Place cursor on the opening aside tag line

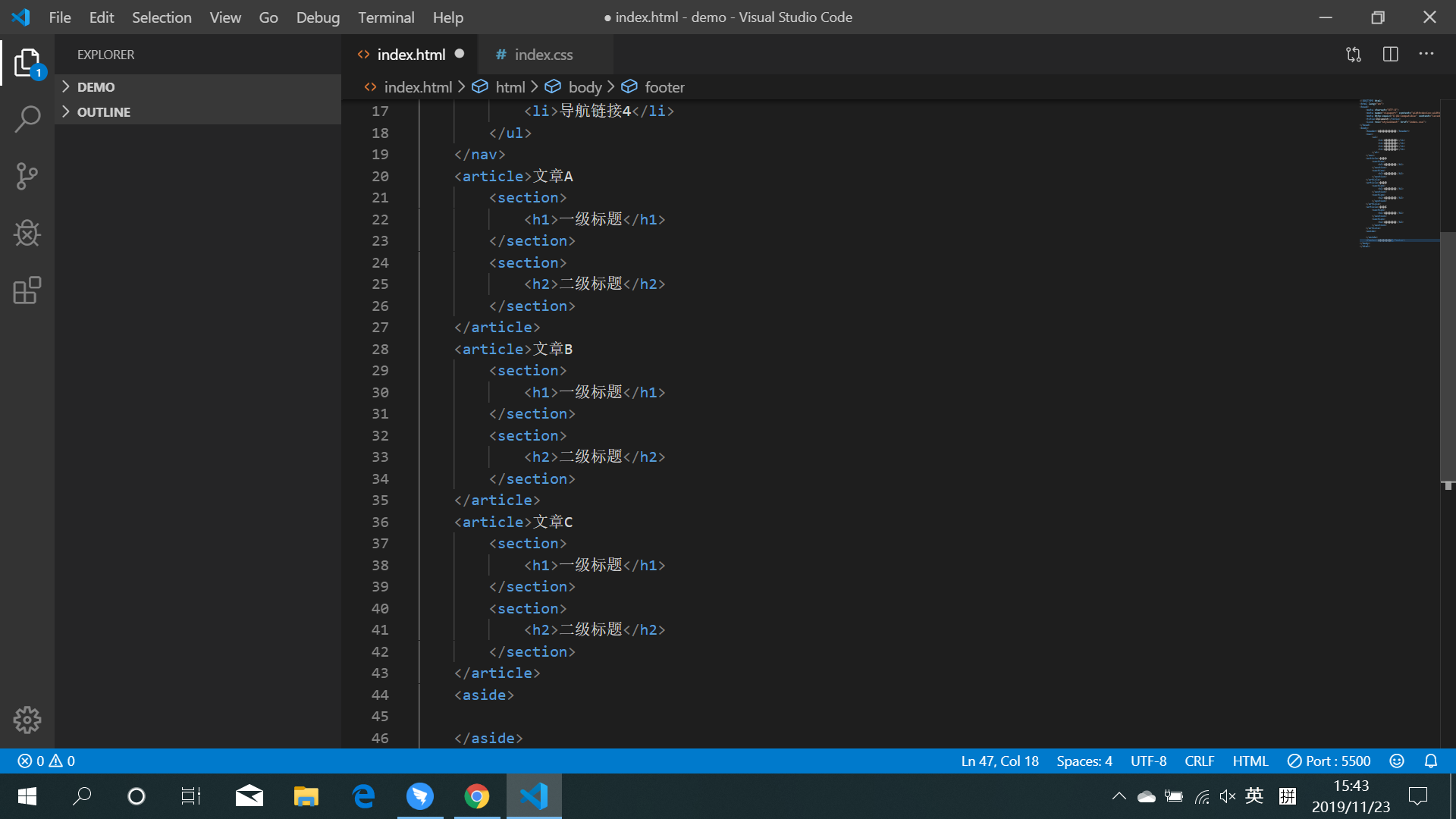coord(484,695)
